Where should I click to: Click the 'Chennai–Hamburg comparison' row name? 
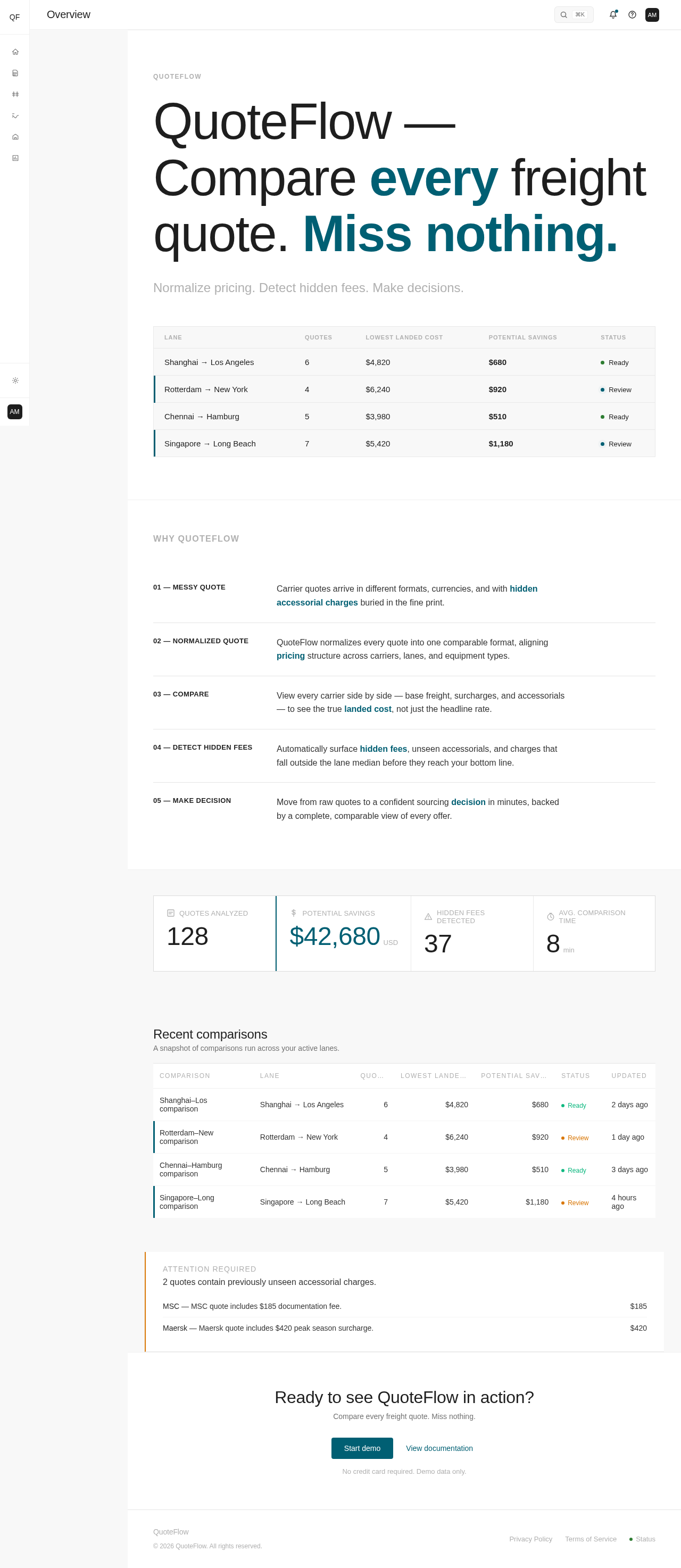coord(190,1169)
